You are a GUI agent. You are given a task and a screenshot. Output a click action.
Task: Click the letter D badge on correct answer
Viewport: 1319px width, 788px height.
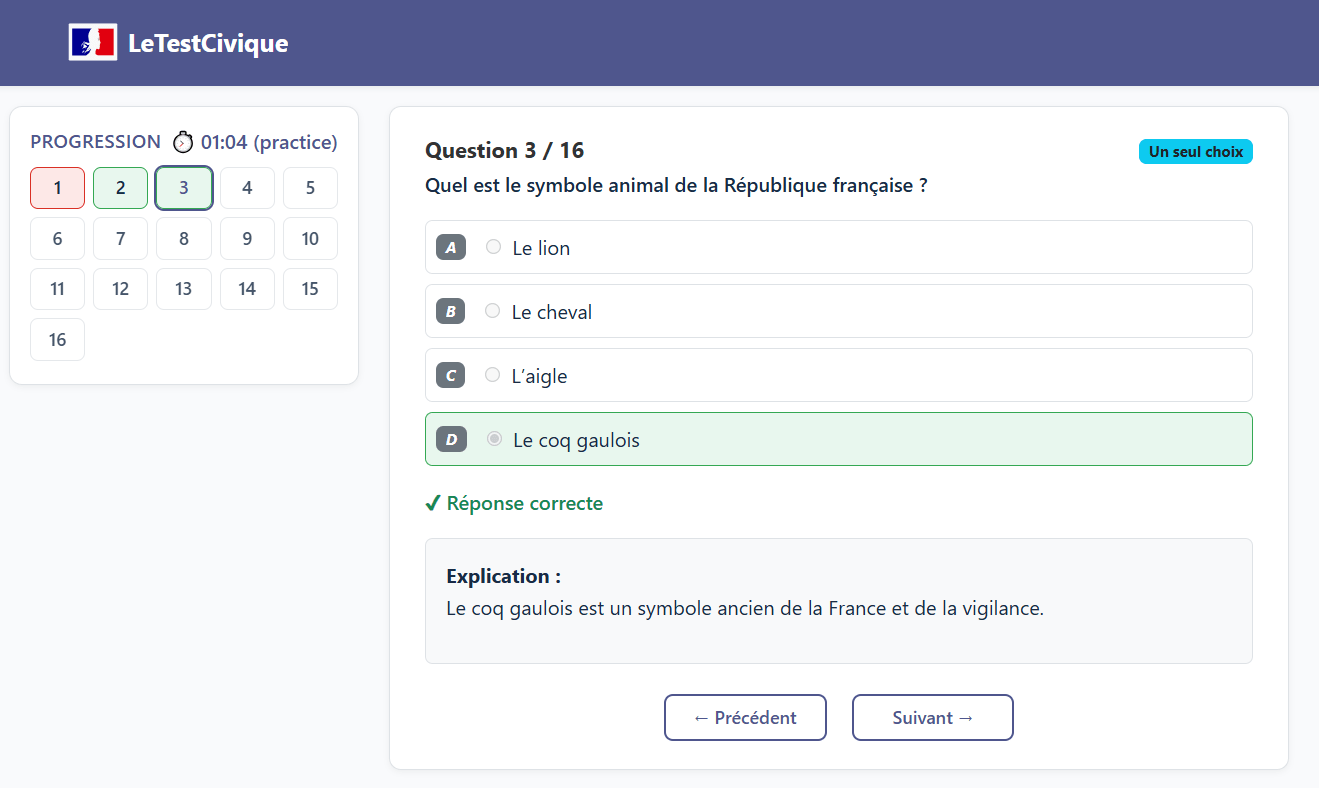coord(450,438)
